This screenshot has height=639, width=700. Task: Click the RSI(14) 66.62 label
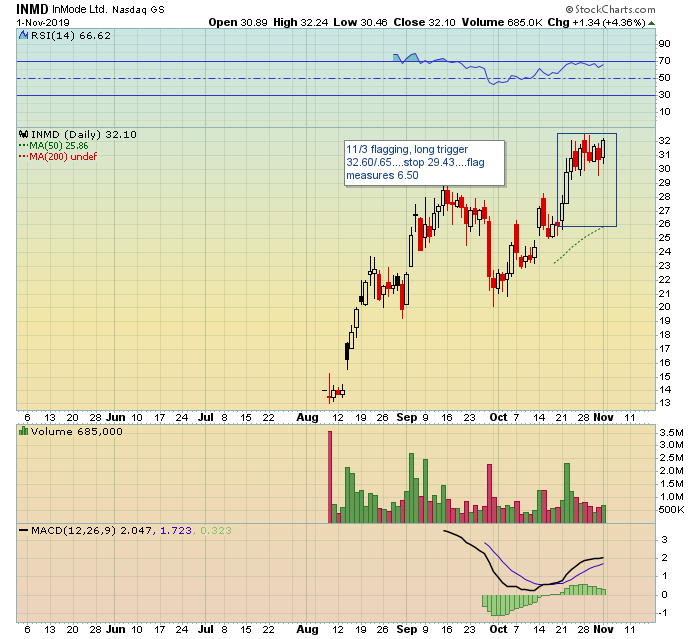71,35
